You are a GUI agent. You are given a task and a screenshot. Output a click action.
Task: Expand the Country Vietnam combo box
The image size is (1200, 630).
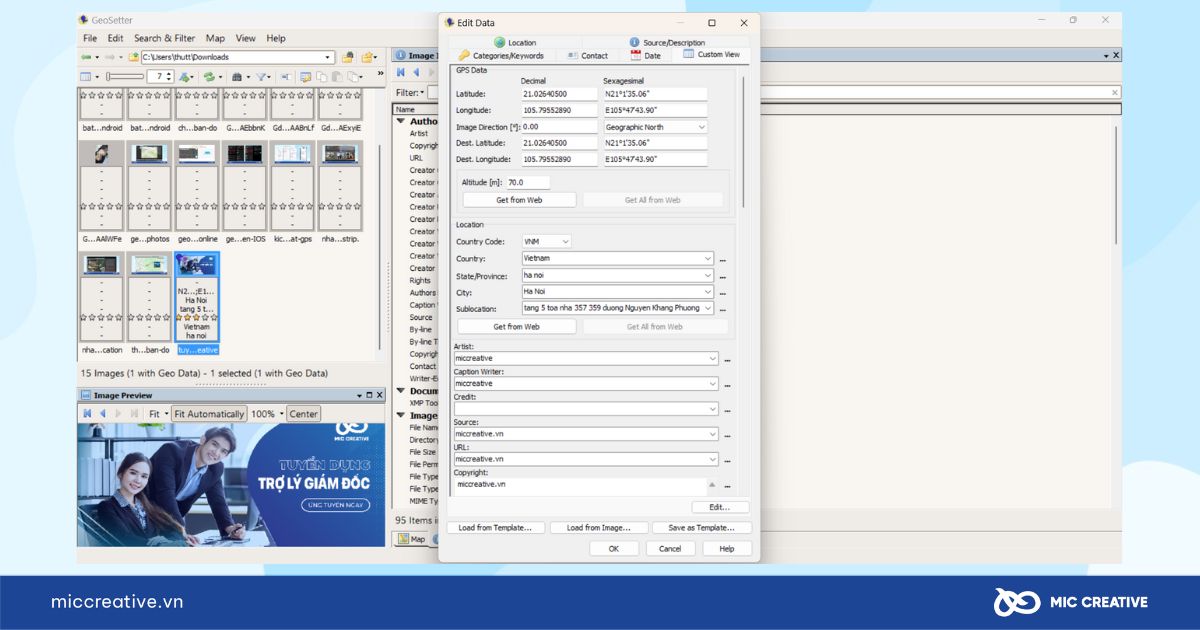pyautogui.click(x=708, y=259)
